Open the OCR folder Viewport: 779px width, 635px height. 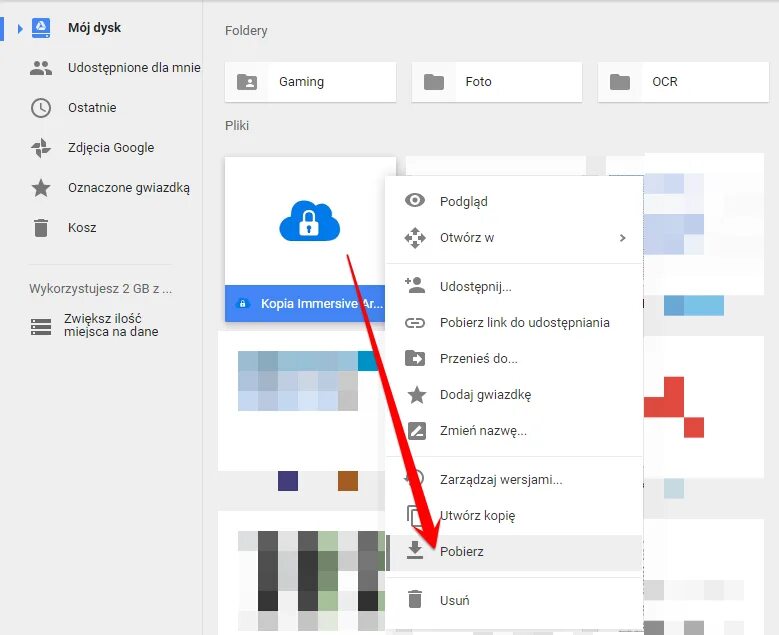[683, 82]
